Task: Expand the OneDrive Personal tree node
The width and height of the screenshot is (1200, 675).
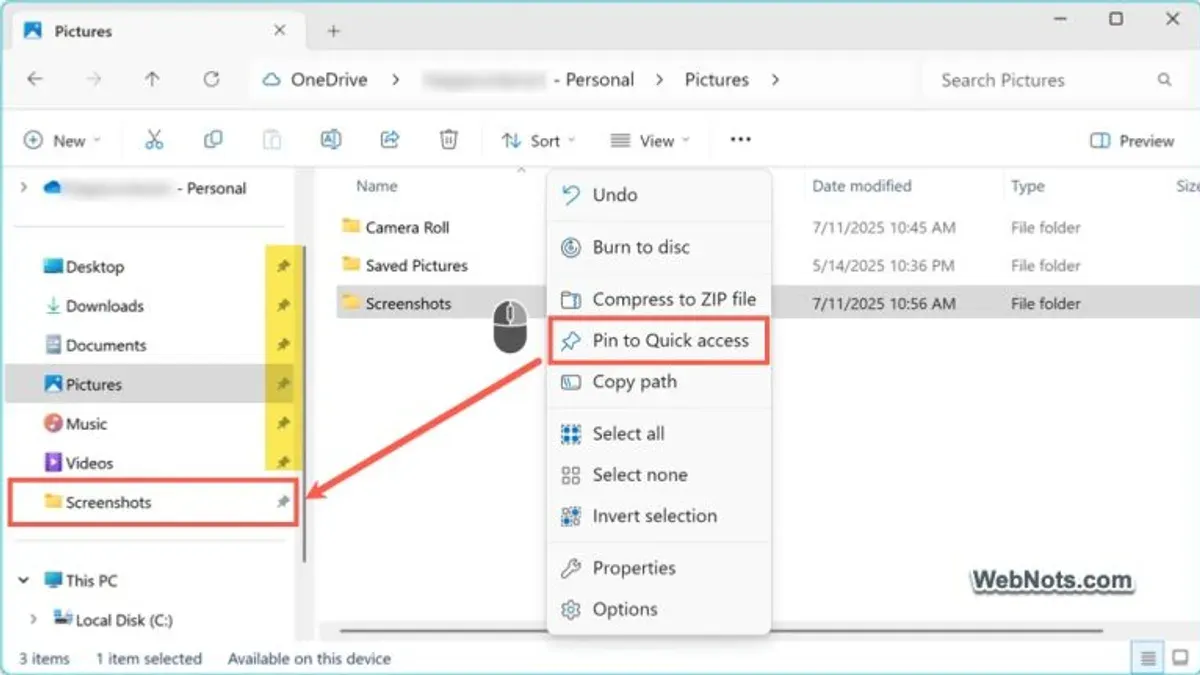Action: tap(24, 188)
